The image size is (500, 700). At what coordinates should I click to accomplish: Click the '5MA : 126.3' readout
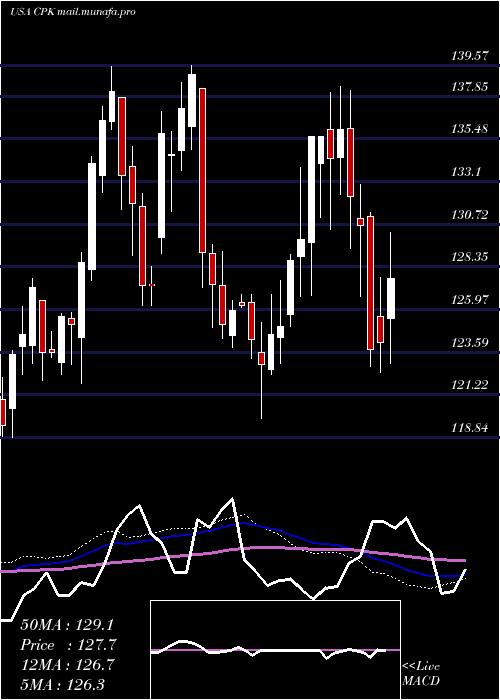point(62,684)
